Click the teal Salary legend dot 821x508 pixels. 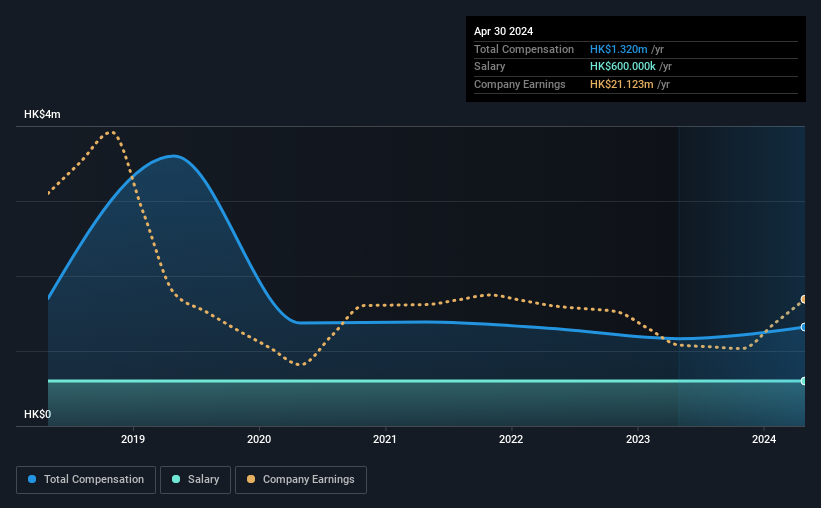pos(176,479)
